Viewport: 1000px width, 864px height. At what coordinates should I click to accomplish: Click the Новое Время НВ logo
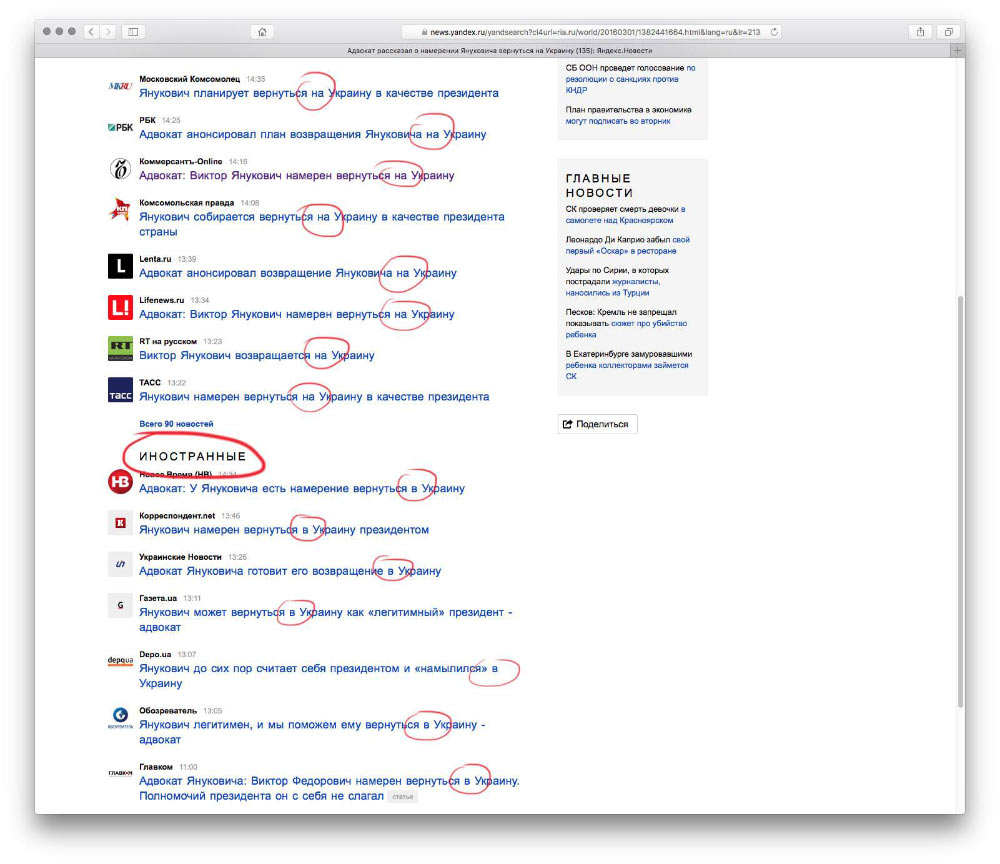coord(120,482)
